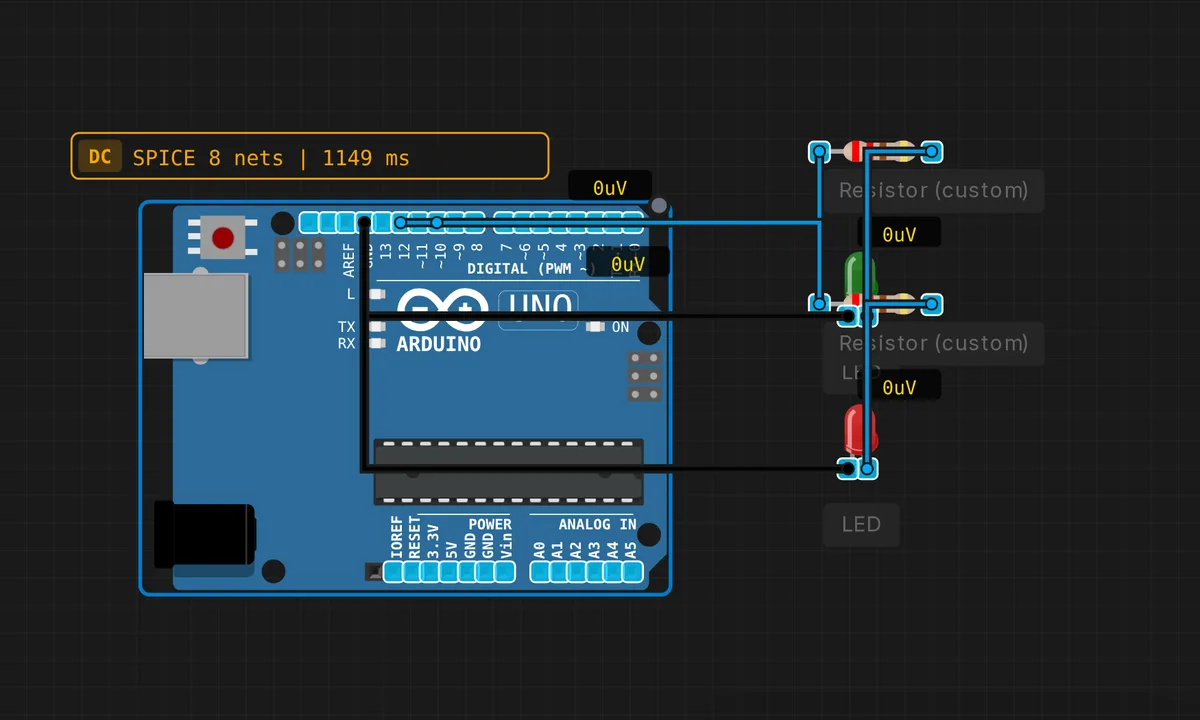Click the second resistor left terminal
This screenshot has width=1200, height=720.
tap(819, 303)
